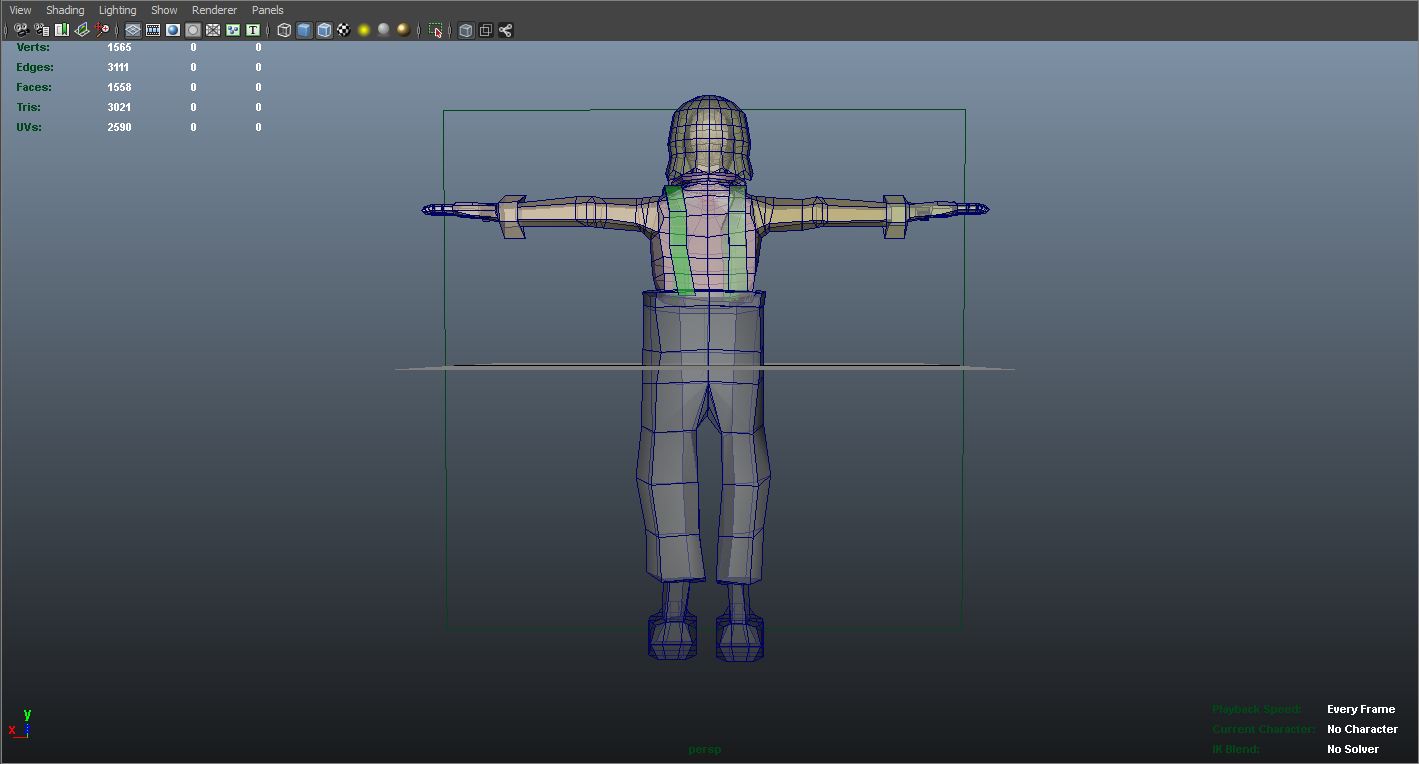Open the Show dropdown menu
The image size is (1419, 764).
tap(164, 10)
